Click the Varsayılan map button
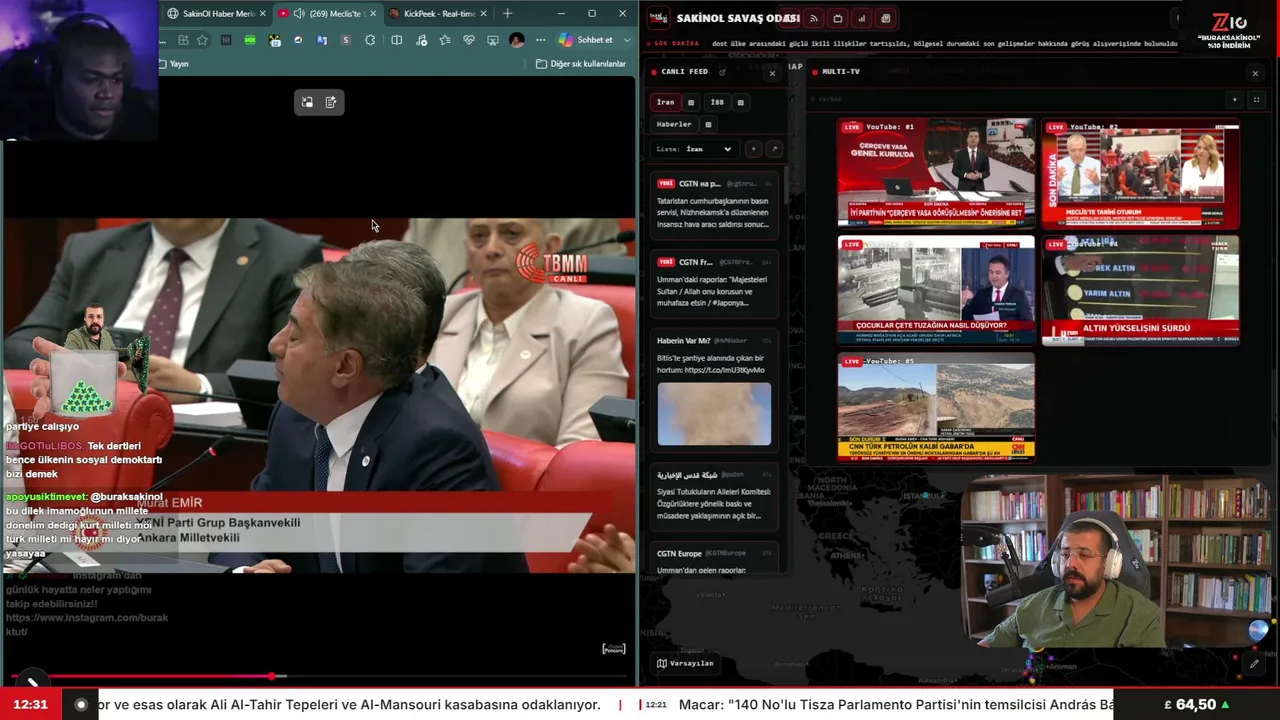 (x=684, y=663)
